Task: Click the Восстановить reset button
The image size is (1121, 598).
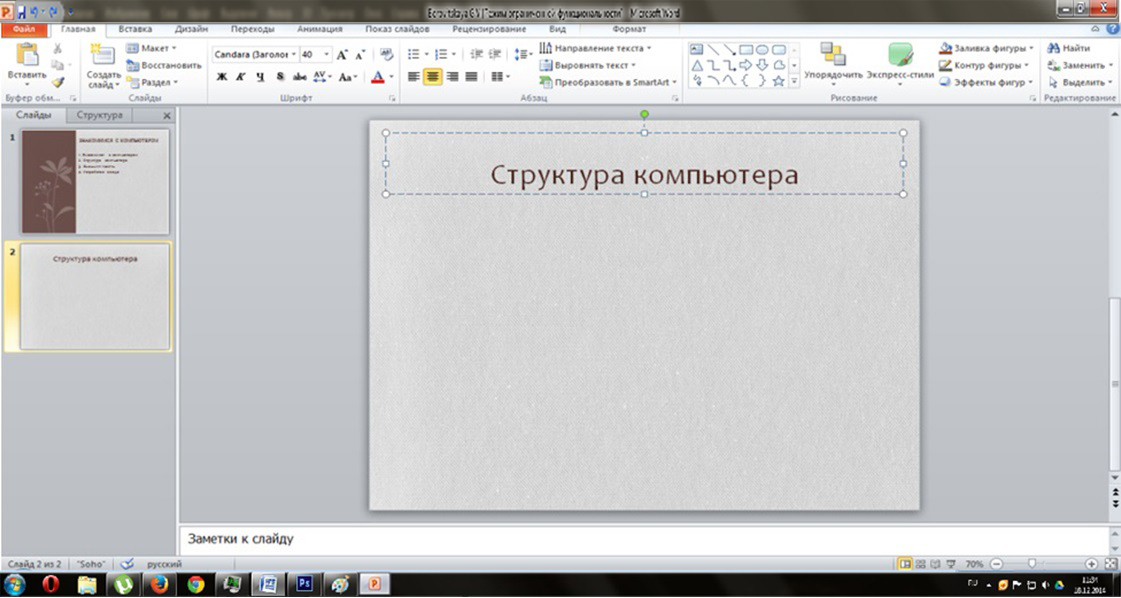Action: [x=163, y=65]
